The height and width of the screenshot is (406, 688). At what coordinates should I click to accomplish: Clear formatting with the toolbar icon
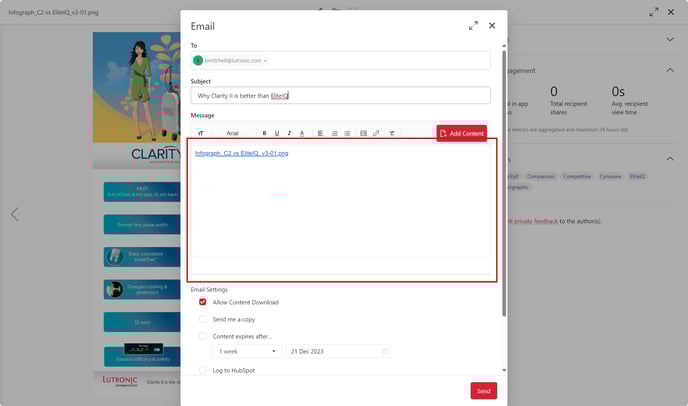click(392, 133)
